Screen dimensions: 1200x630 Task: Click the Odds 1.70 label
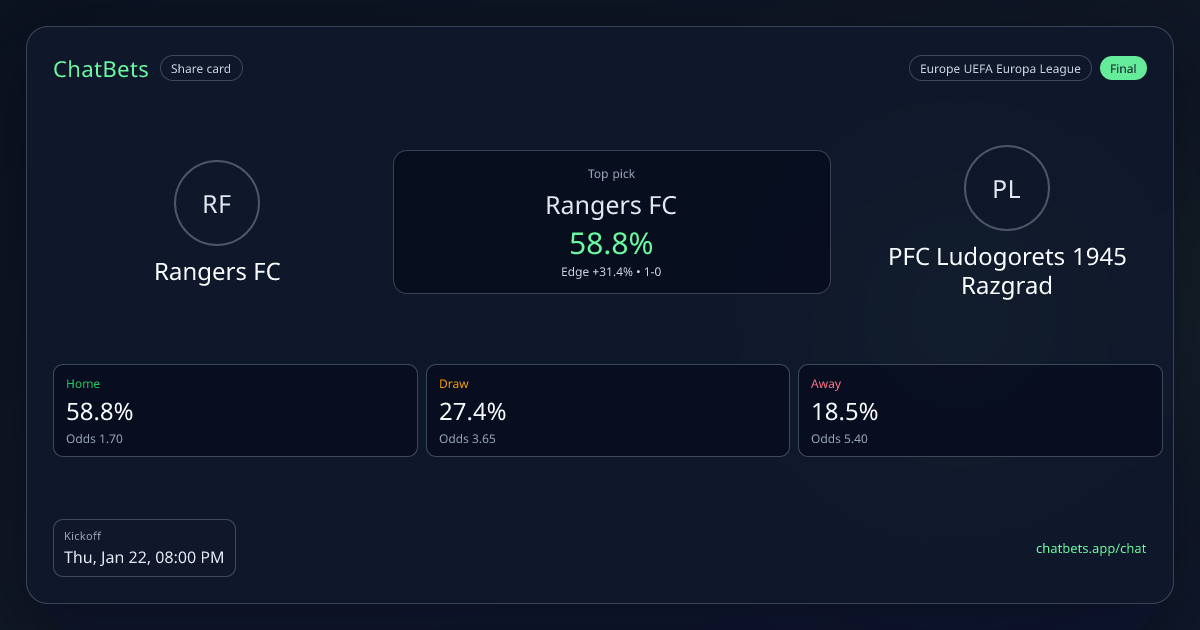[x=95, y=439]
